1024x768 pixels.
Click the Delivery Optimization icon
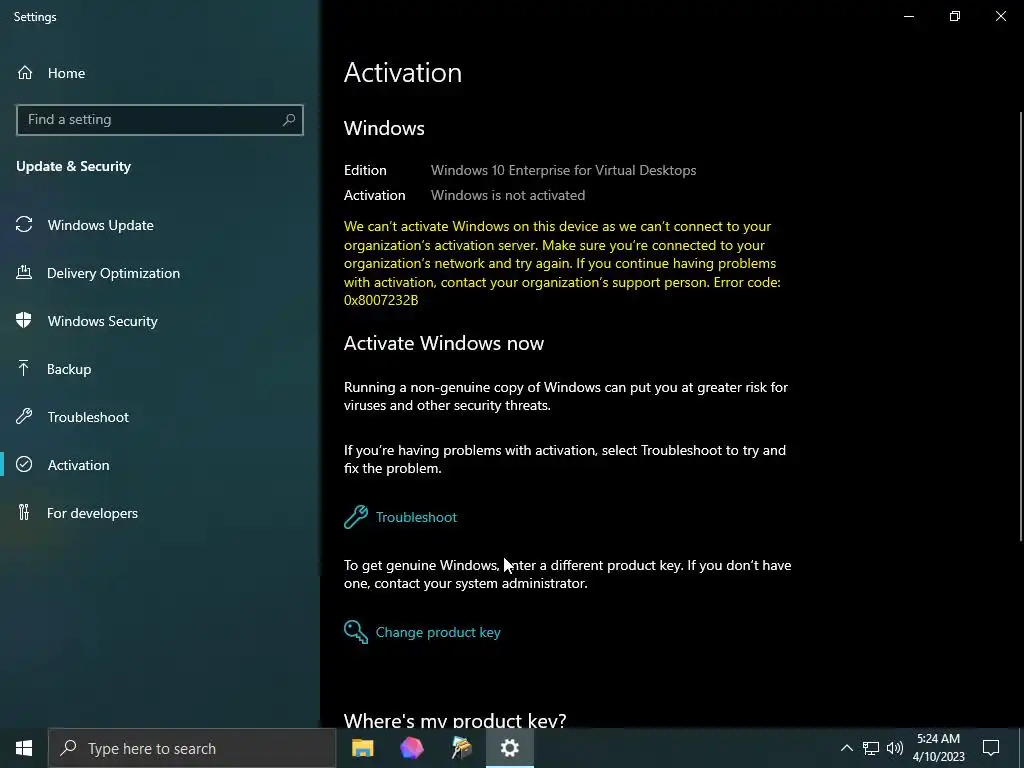pos(24,272)
